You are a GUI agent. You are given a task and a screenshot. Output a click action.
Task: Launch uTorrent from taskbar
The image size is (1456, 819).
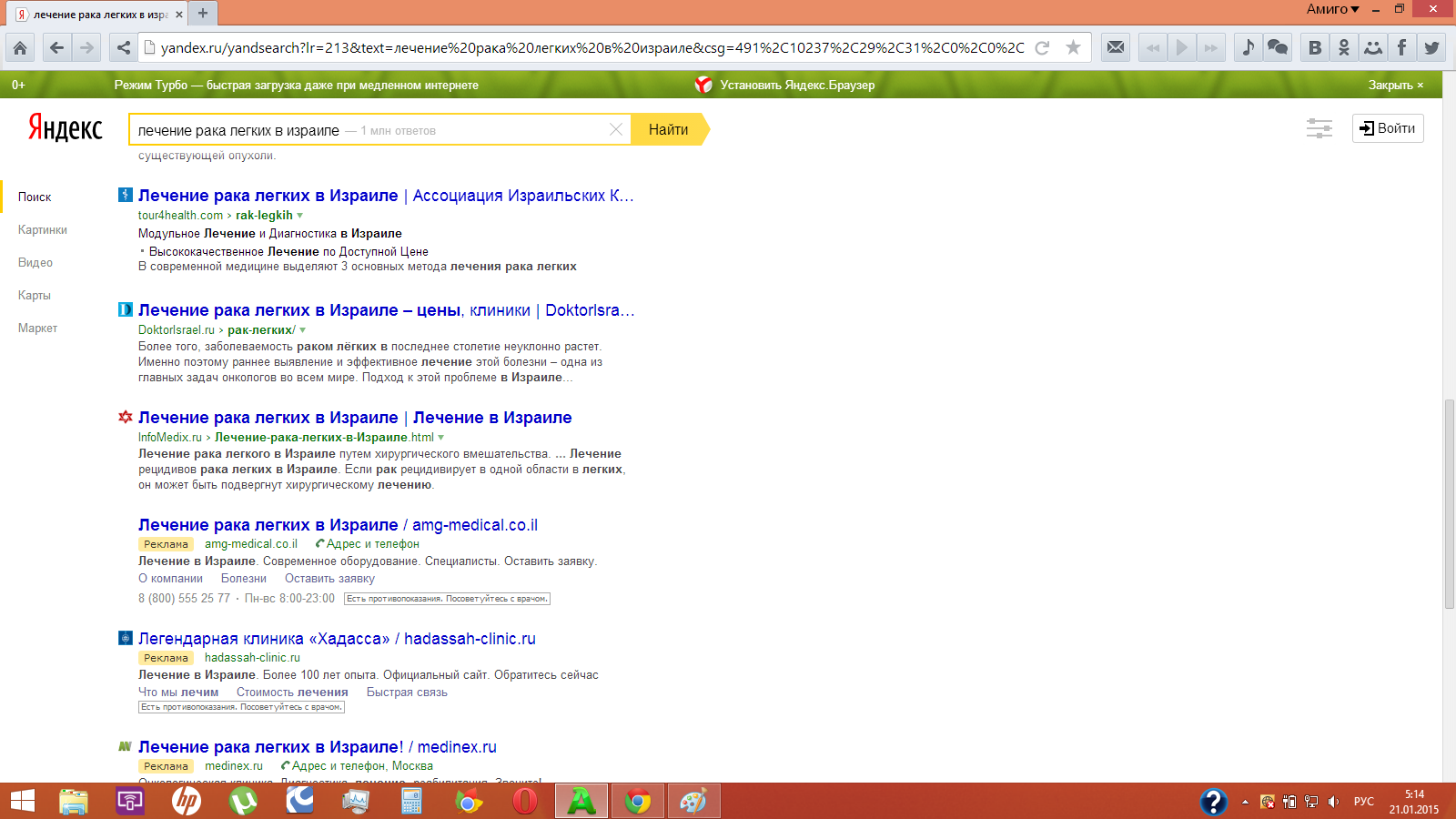point(243,801)
